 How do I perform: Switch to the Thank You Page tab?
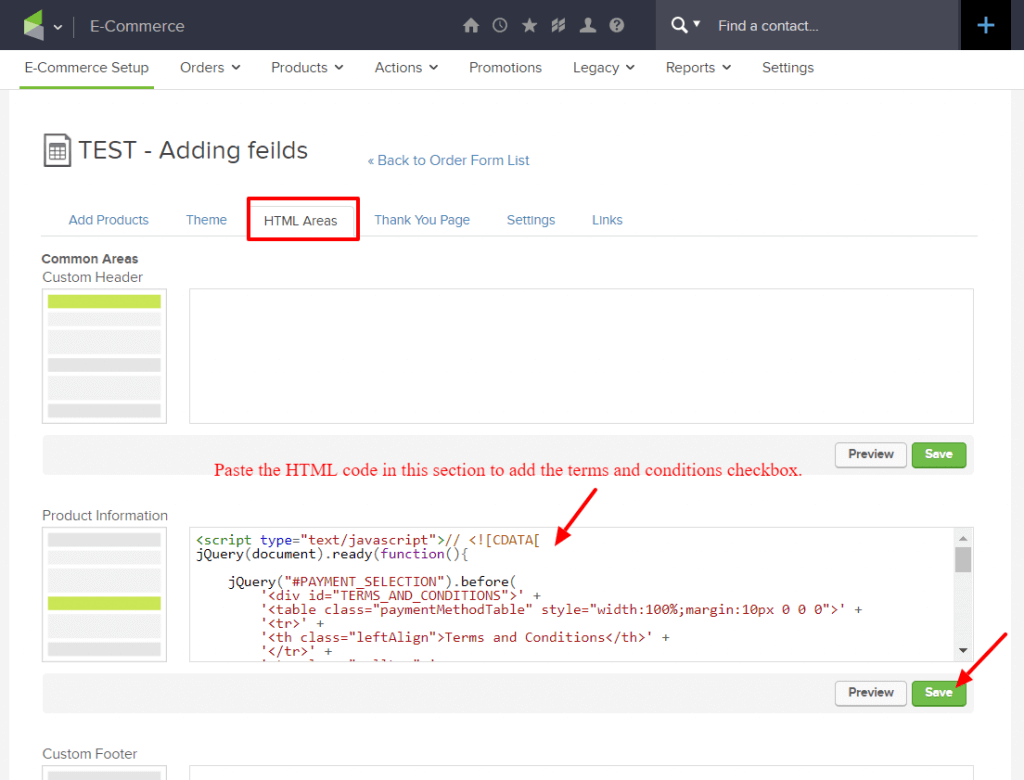point(422,220)
